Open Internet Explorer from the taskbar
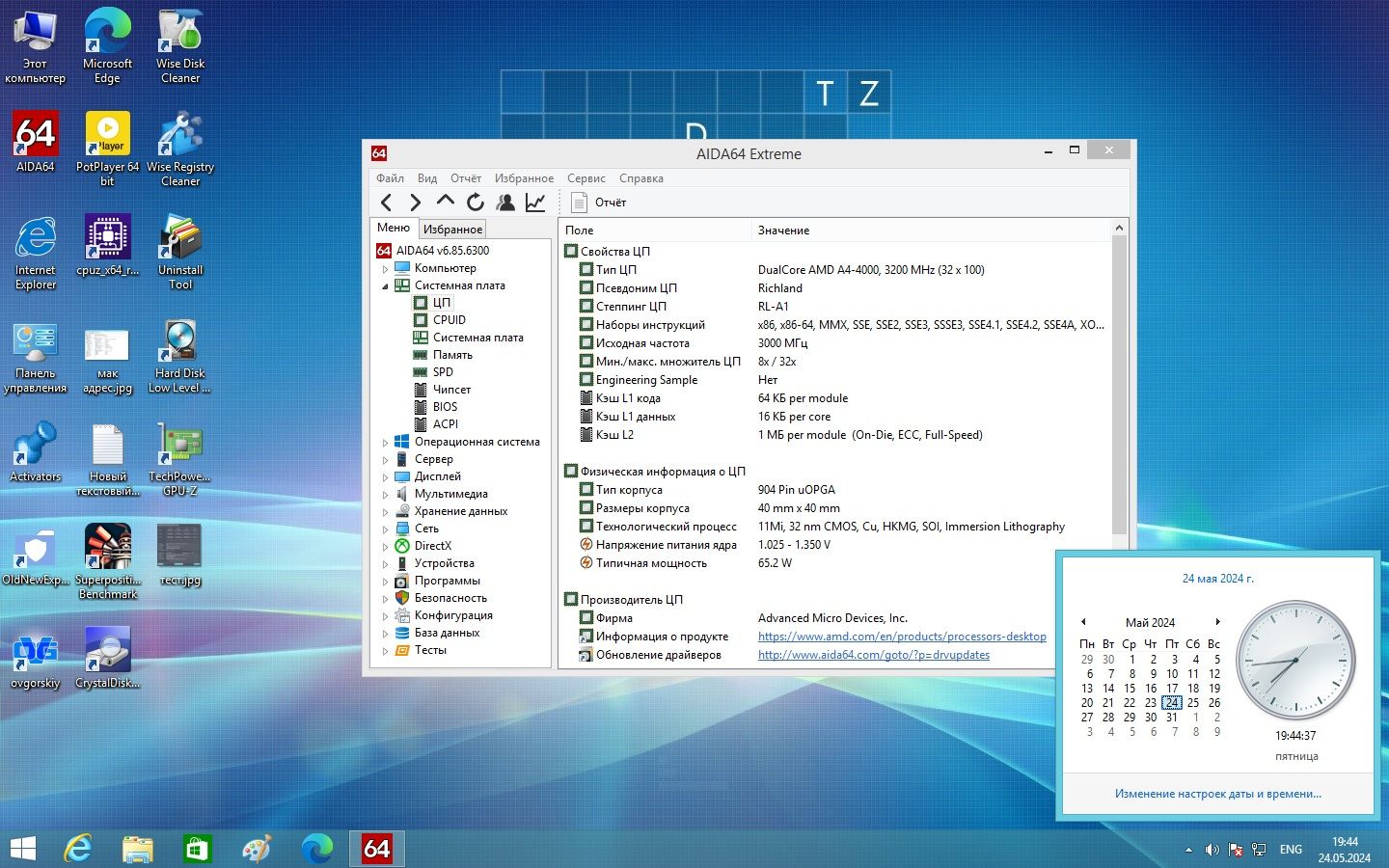 (x=78, y=849)
